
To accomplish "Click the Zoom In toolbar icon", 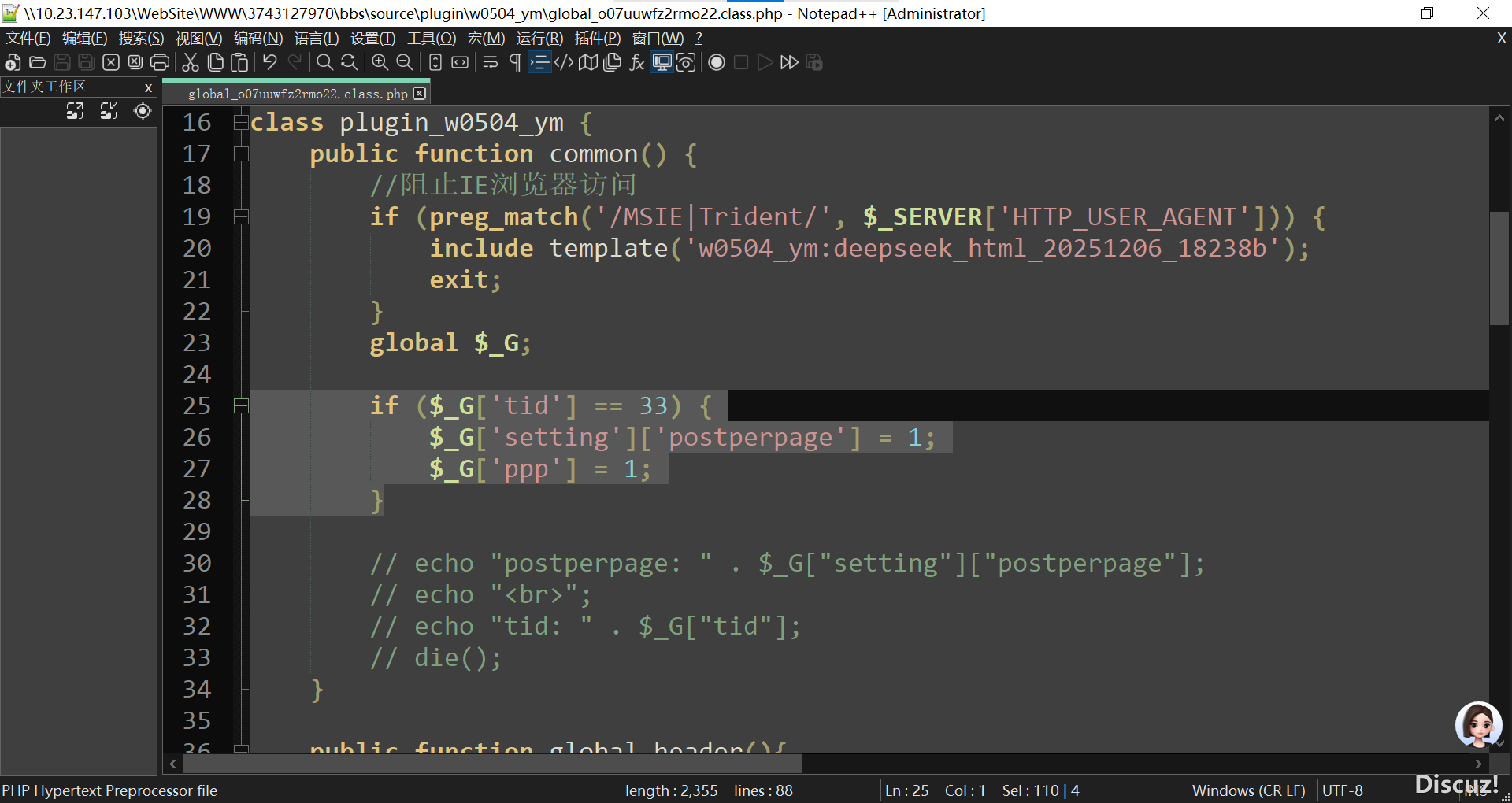I will coord(380,63).
